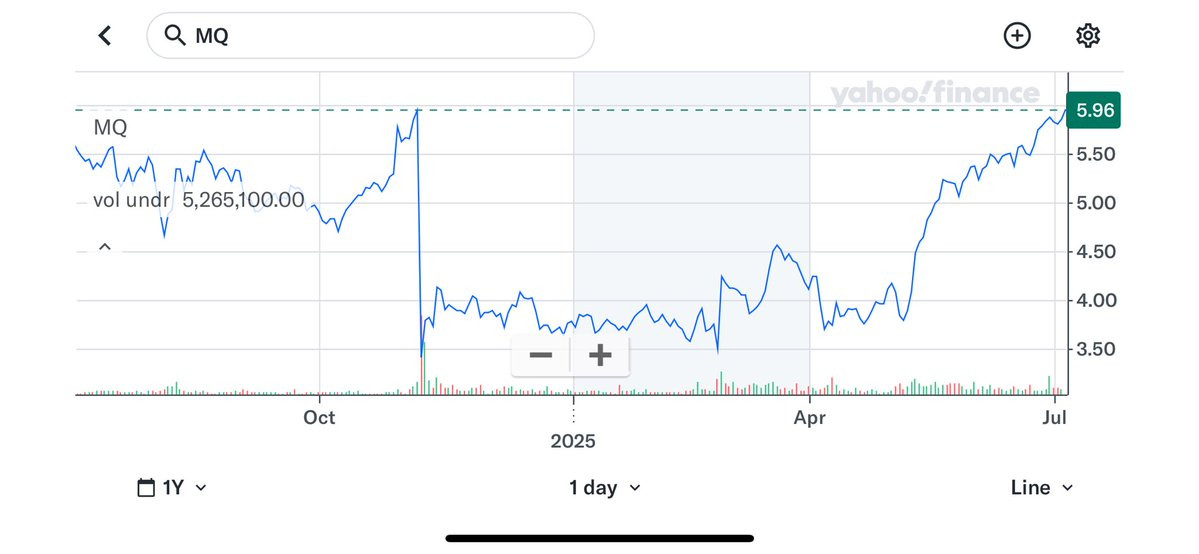Viewport: 1199px width, 554px height.
Task: Open the Line chart type dropdown
Action: coord(1041,487)
